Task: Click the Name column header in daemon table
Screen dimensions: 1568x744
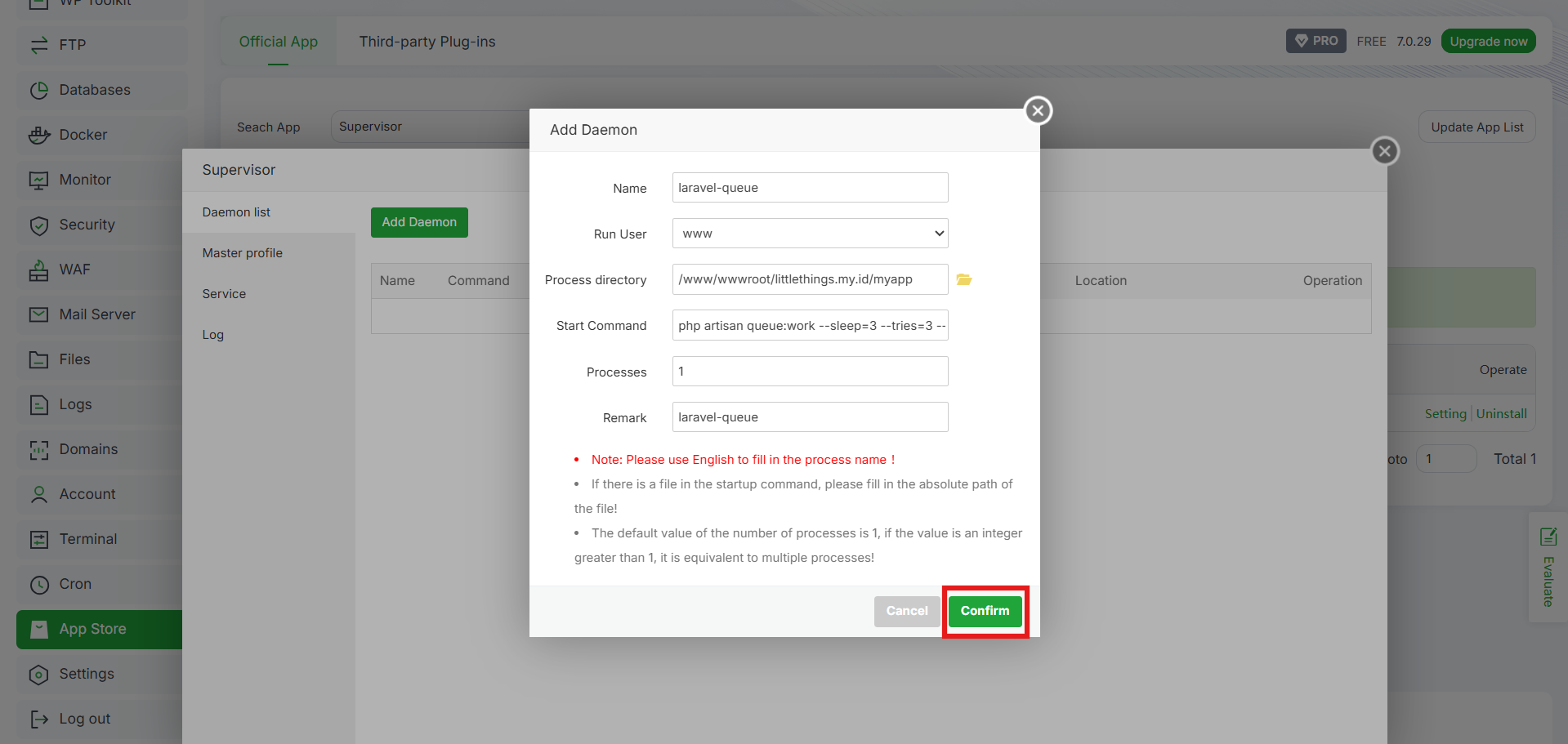Action: pyautogui.click(x=397, y=281)
